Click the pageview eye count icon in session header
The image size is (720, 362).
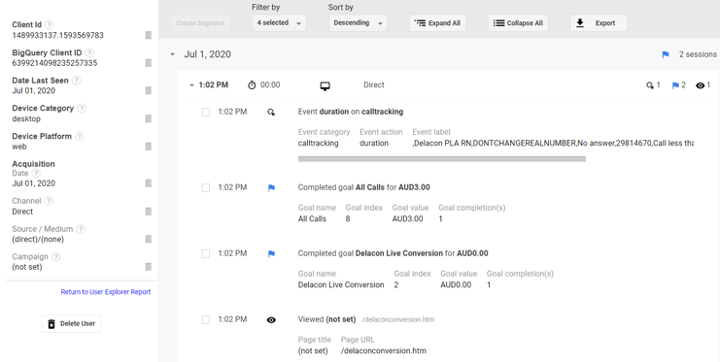(700, 85)
